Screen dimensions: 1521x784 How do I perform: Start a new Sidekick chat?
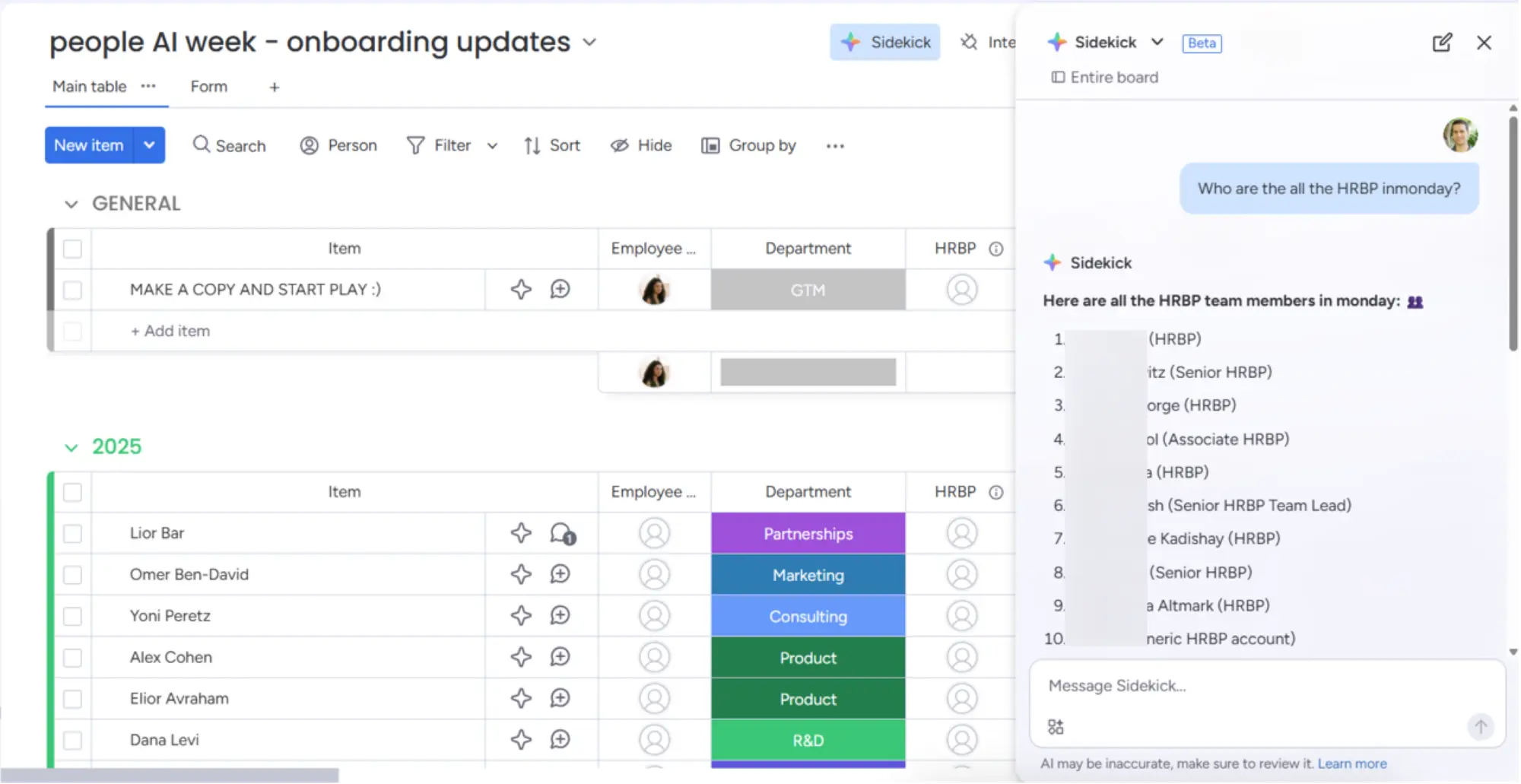click(1442, 43)
